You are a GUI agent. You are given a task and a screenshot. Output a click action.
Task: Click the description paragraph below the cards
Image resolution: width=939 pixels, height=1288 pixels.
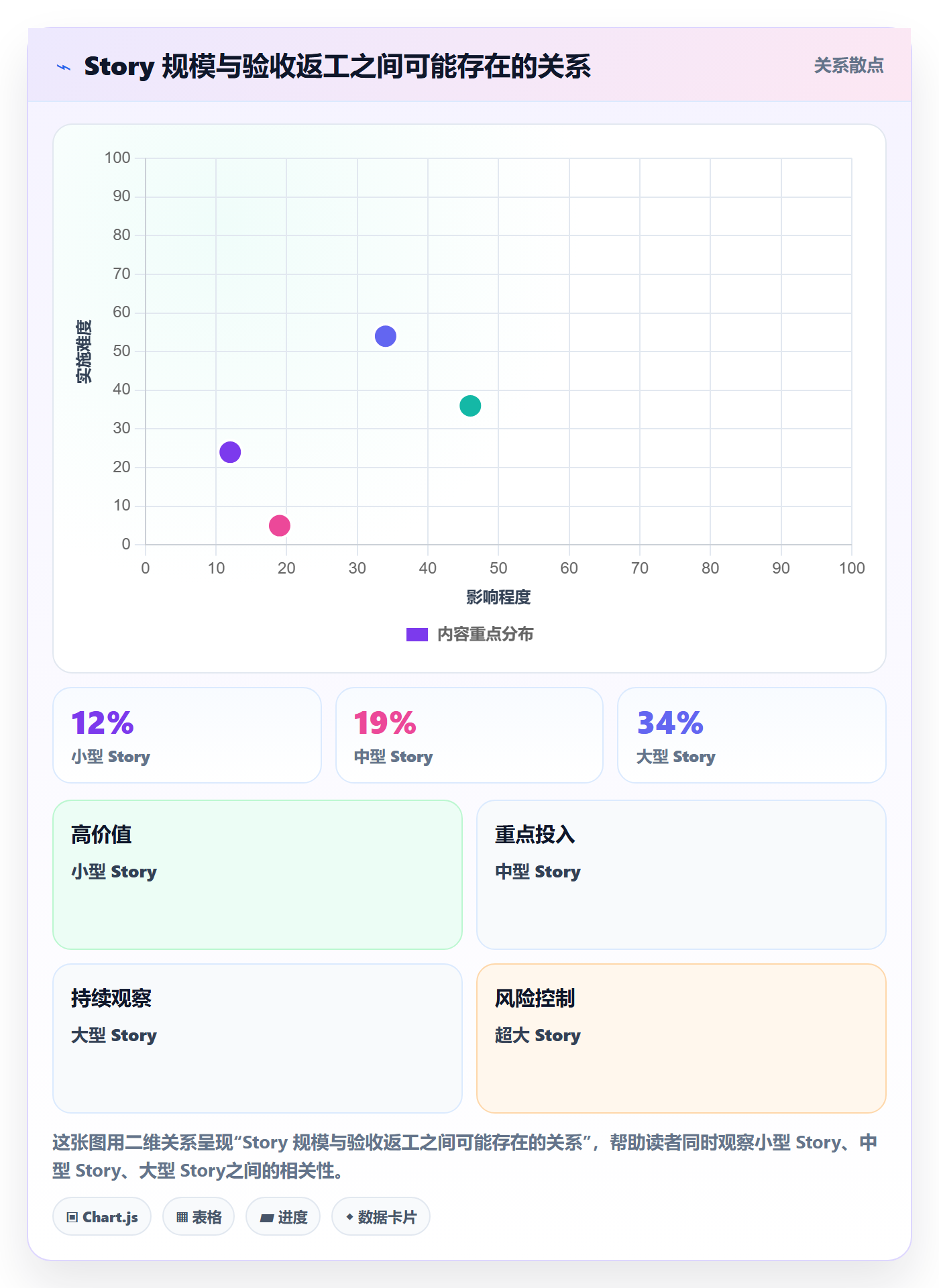click(465, 1157)
